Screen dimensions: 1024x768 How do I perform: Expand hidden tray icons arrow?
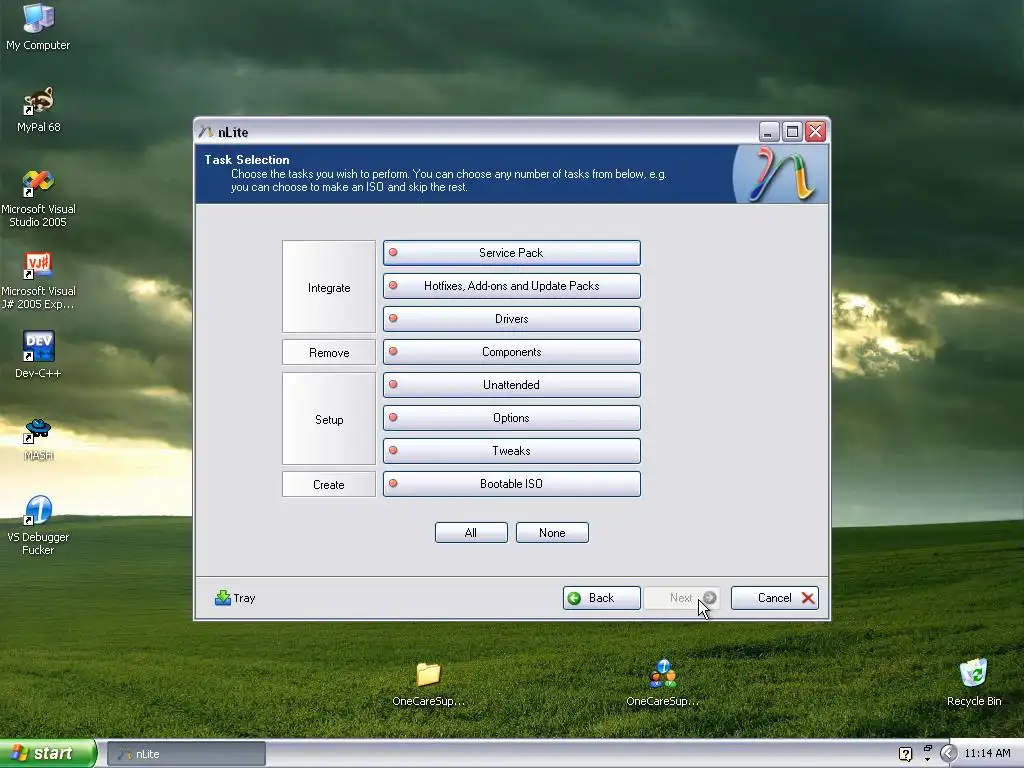tap(948, 754)
